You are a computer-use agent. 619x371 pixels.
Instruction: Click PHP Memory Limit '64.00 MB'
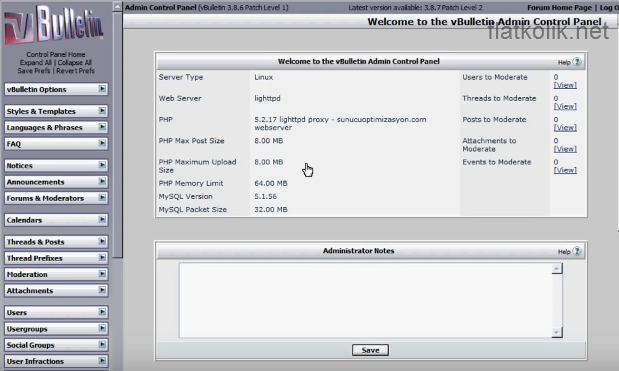point(271,184)
